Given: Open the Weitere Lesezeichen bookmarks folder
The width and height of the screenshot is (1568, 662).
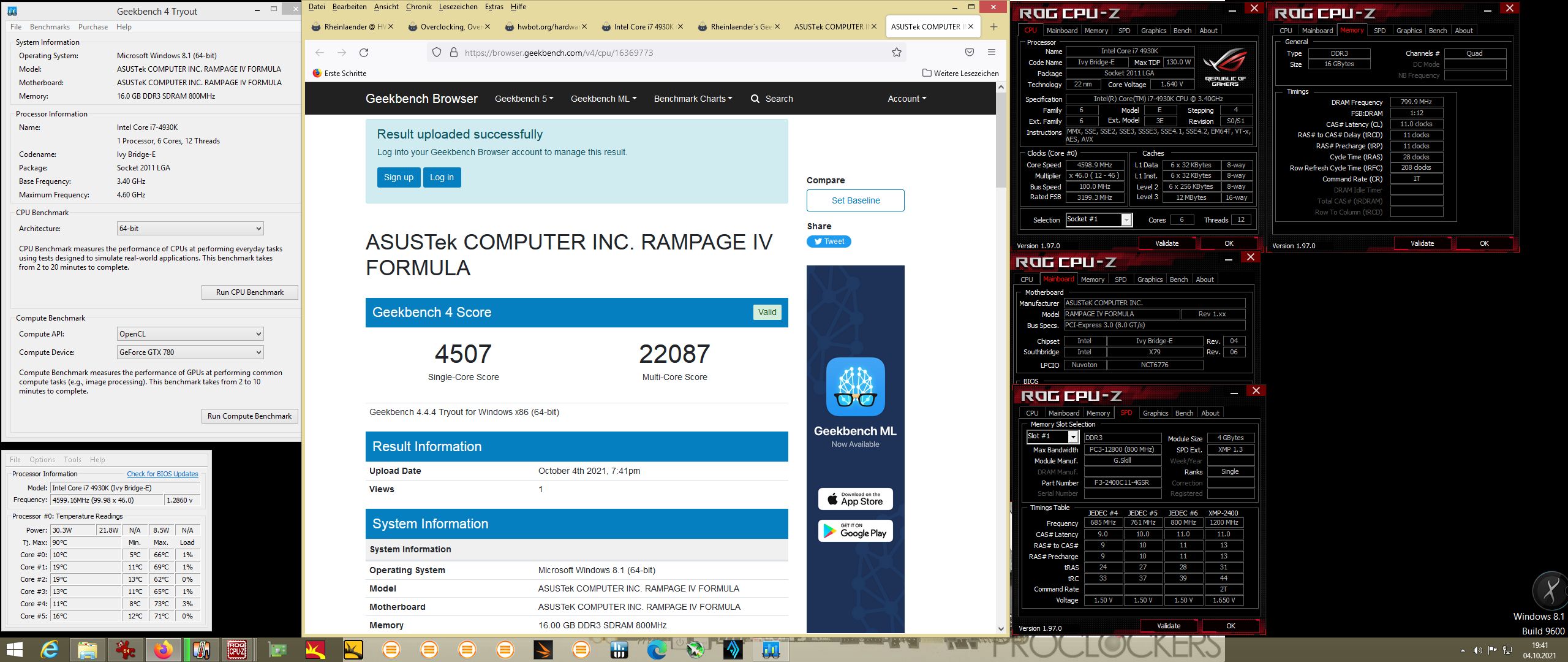Looking at the screenshot, I should 960,74.
